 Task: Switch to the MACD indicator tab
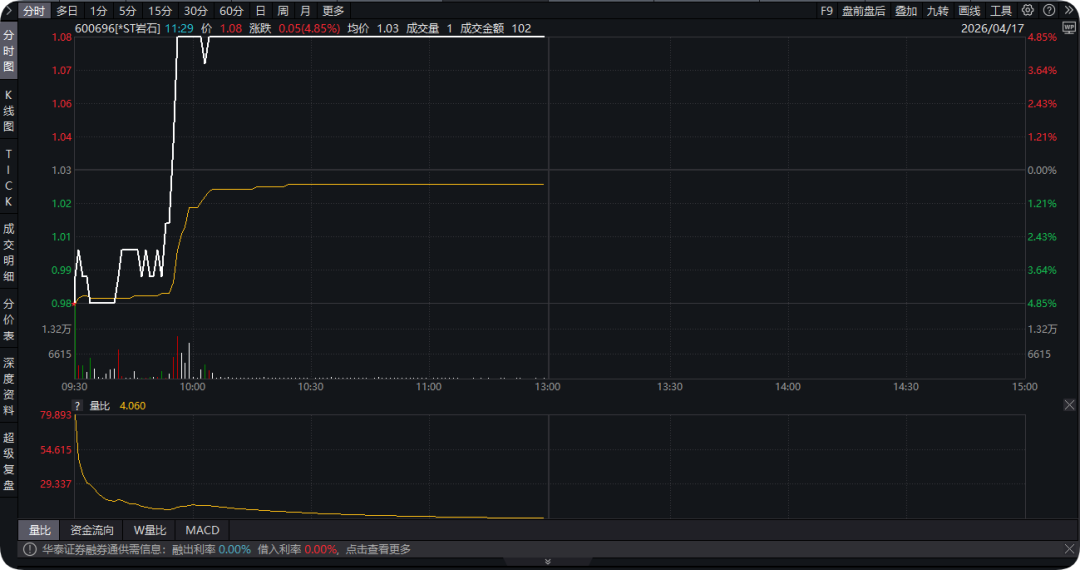[x=202, y=529]
